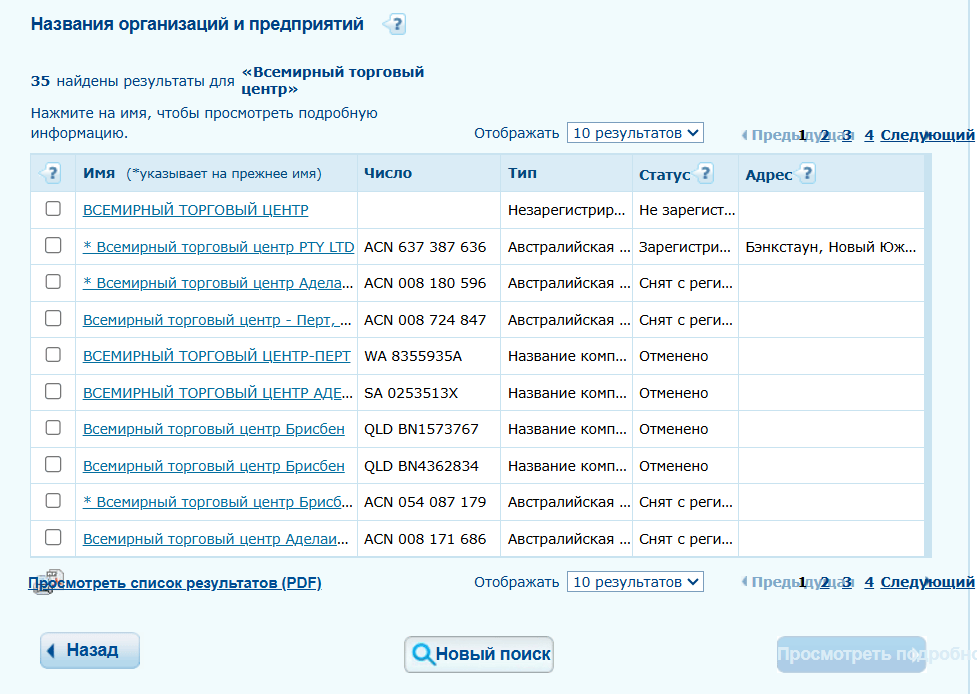Click help icon next to page title
Viewport: 977px width, 694px height.
pos(395,25)
